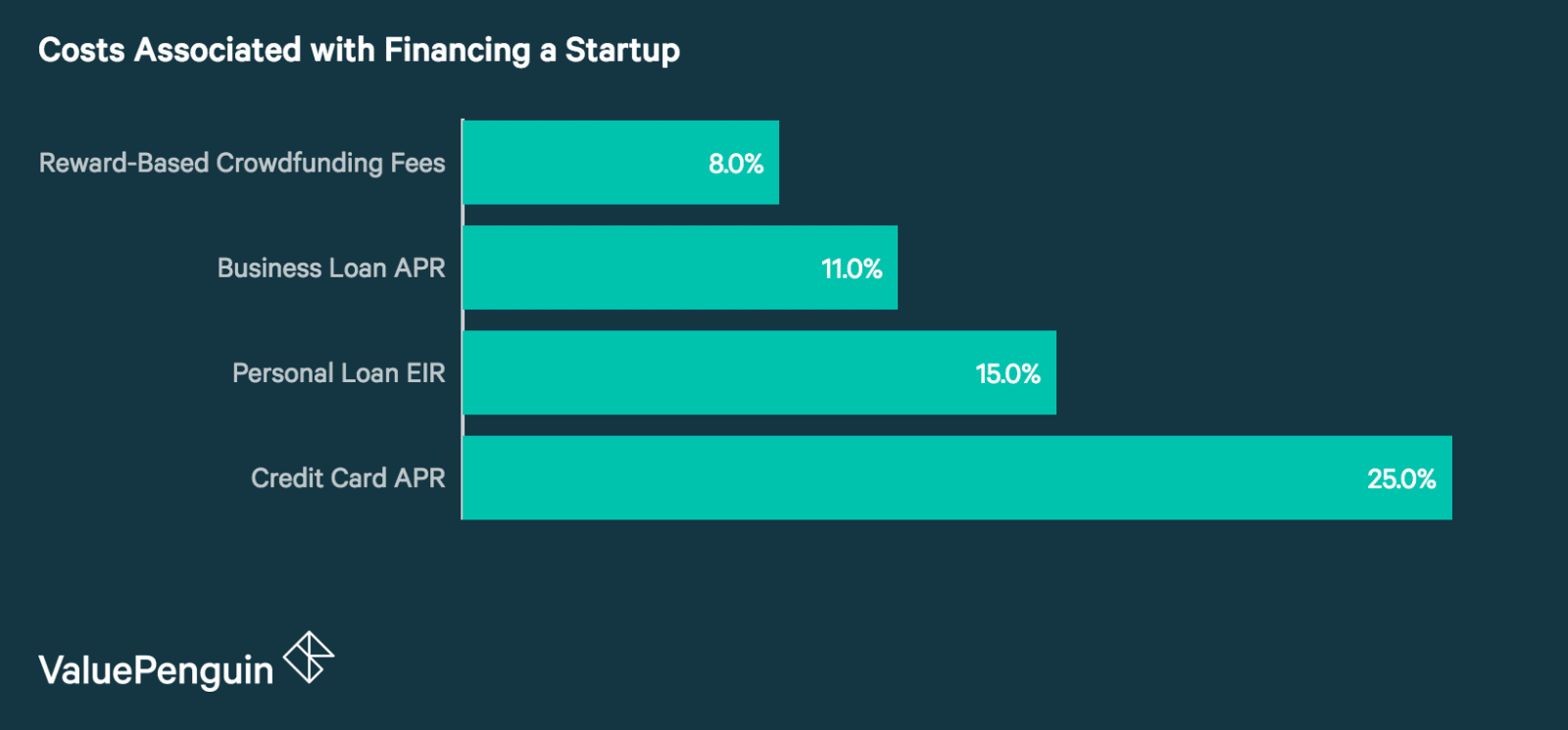Click the Business Loan APR axis label
Screen dimensions: 1568x730
tap(331, 268)
